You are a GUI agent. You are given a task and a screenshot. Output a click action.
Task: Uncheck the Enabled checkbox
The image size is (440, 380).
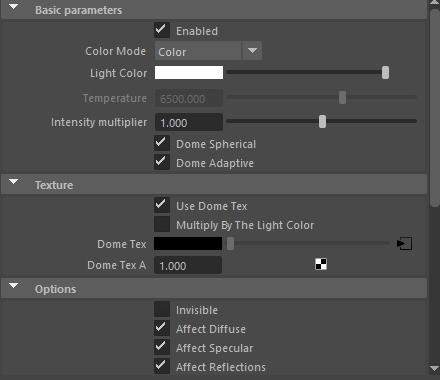point(162,30)
